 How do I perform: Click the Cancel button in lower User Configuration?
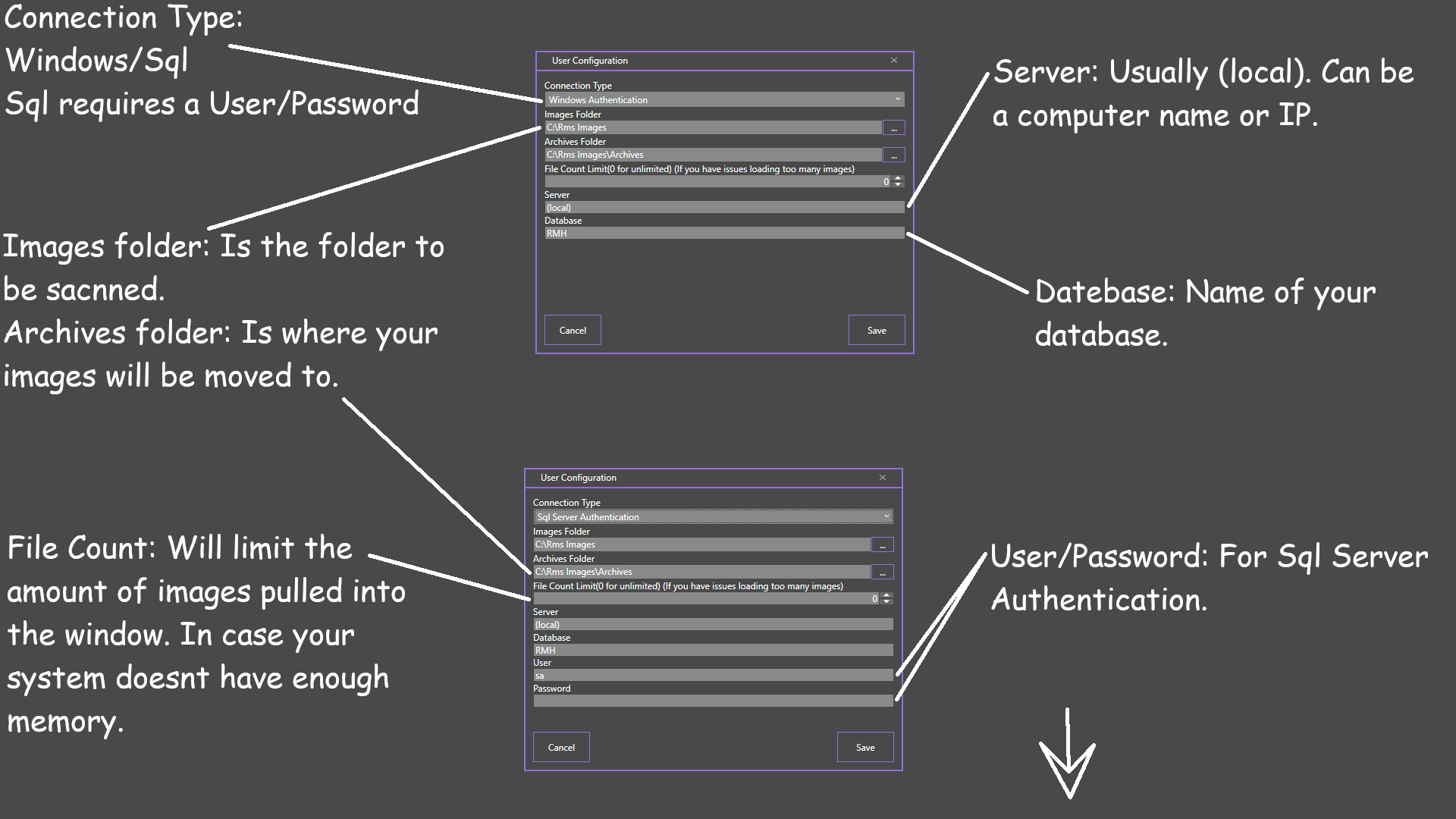pos(562,747)
